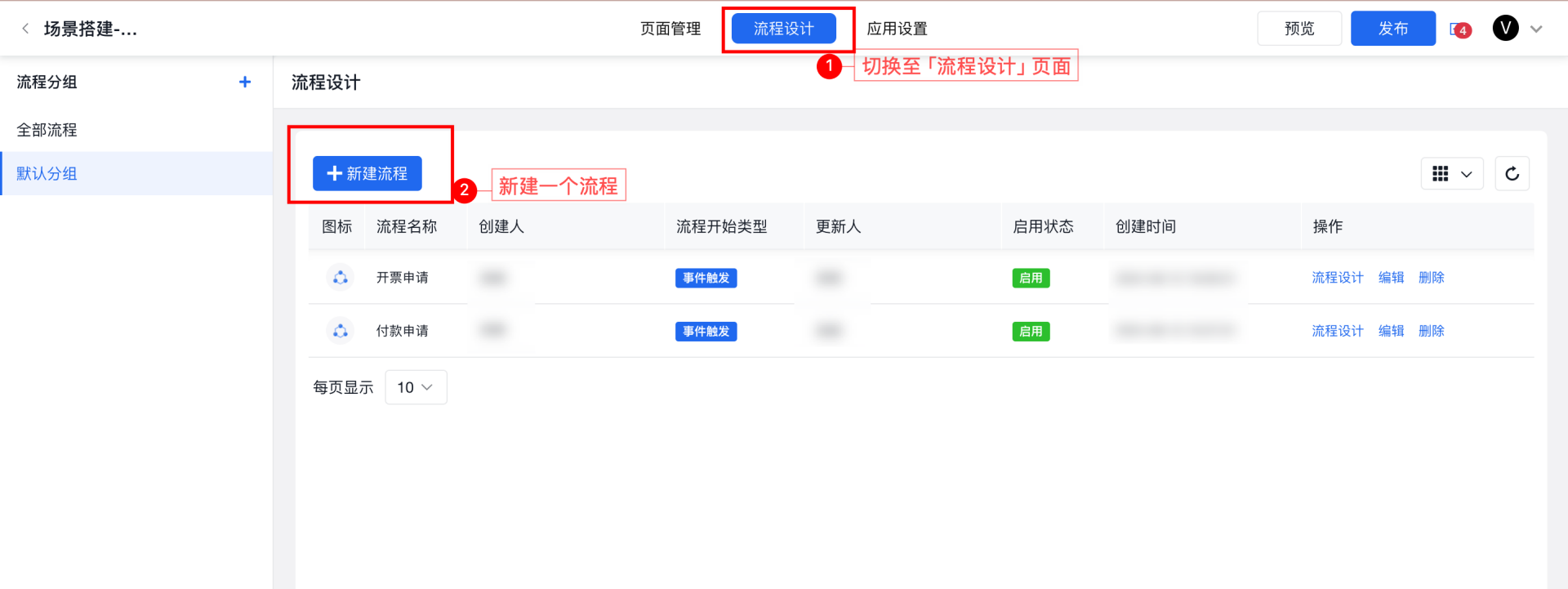Click the 开票申请 process icon
This screenshot has width=1568, height=589.
pos(341,278)
